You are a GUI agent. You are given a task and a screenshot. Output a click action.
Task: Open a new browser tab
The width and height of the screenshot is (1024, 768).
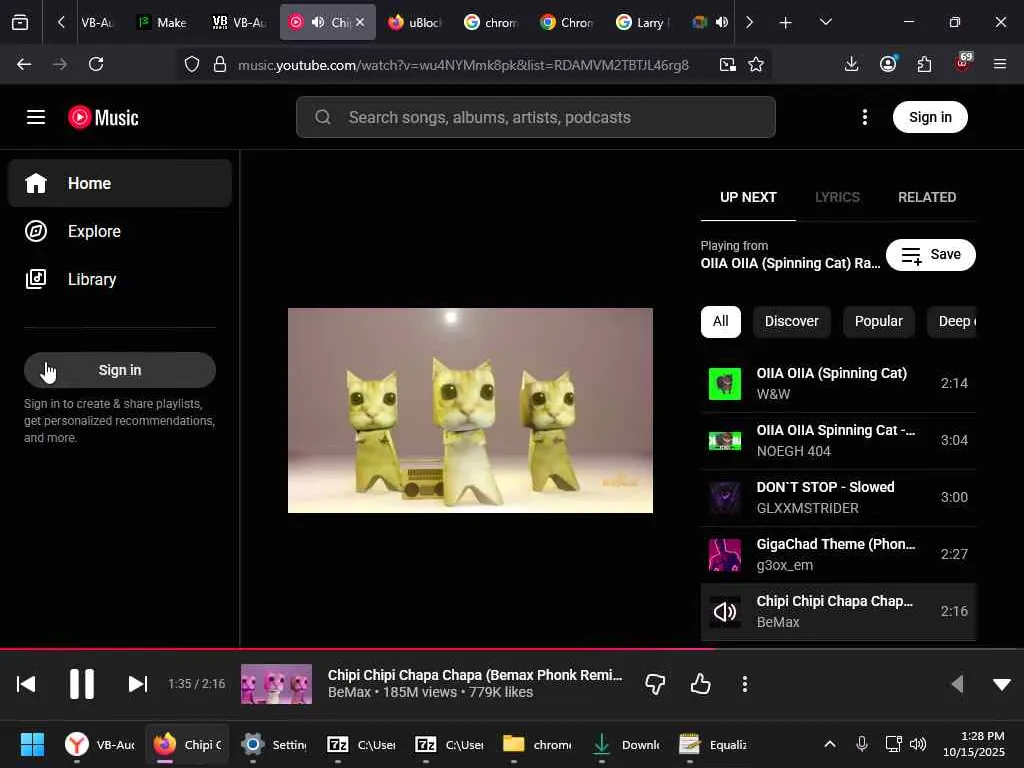click(786, 23)
